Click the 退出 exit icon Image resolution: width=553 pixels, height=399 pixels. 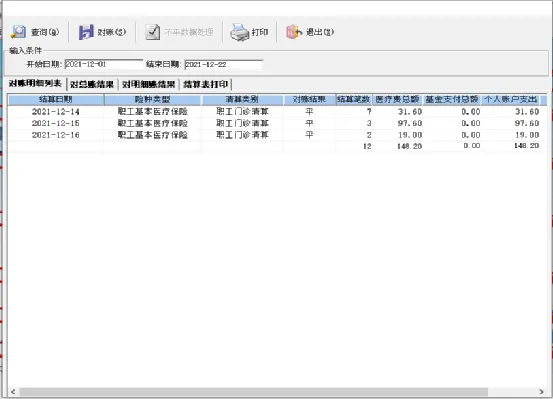294,32
